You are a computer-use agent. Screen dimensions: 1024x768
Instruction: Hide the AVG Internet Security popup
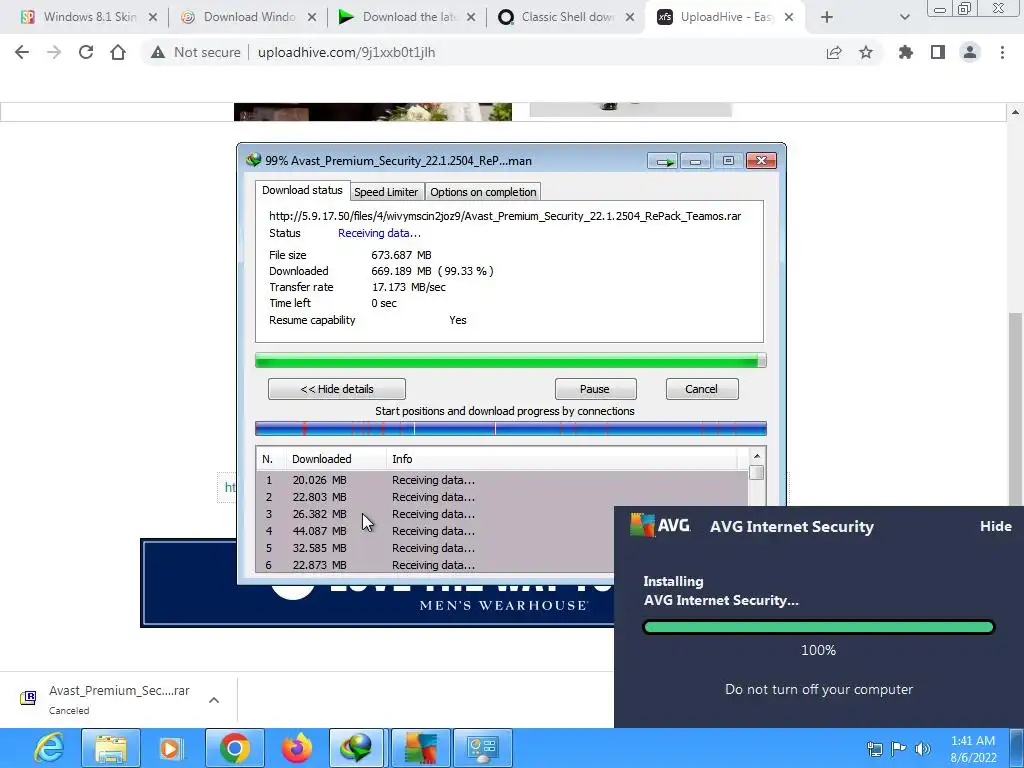995,526
